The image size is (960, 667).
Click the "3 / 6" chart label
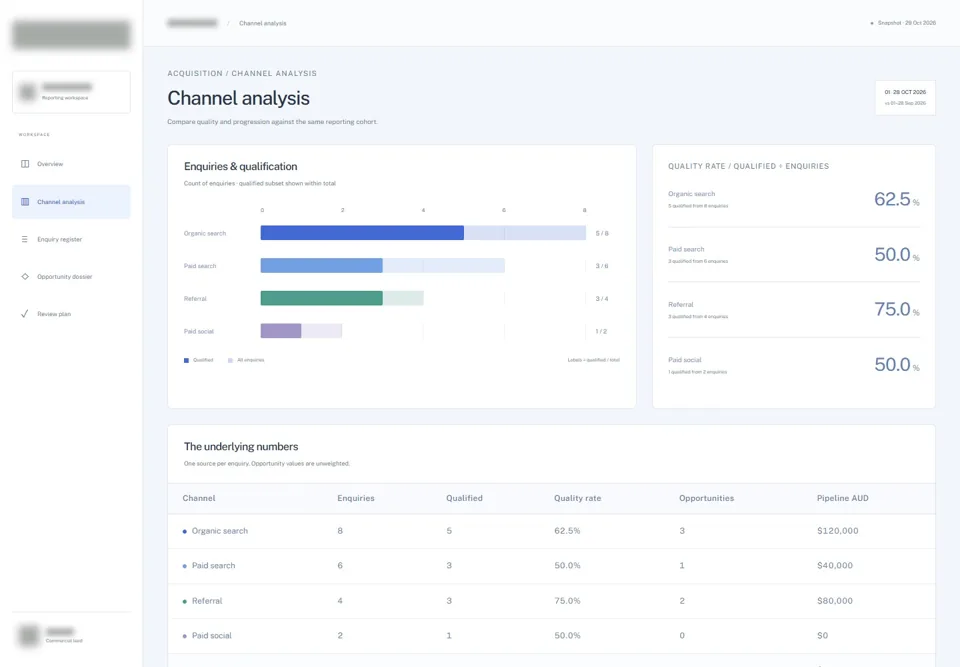click(x=602, y=266)
